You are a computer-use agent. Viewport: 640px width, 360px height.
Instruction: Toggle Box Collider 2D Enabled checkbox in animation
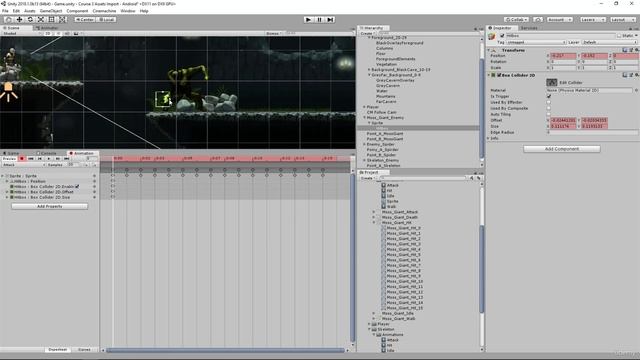pos(77,187)
